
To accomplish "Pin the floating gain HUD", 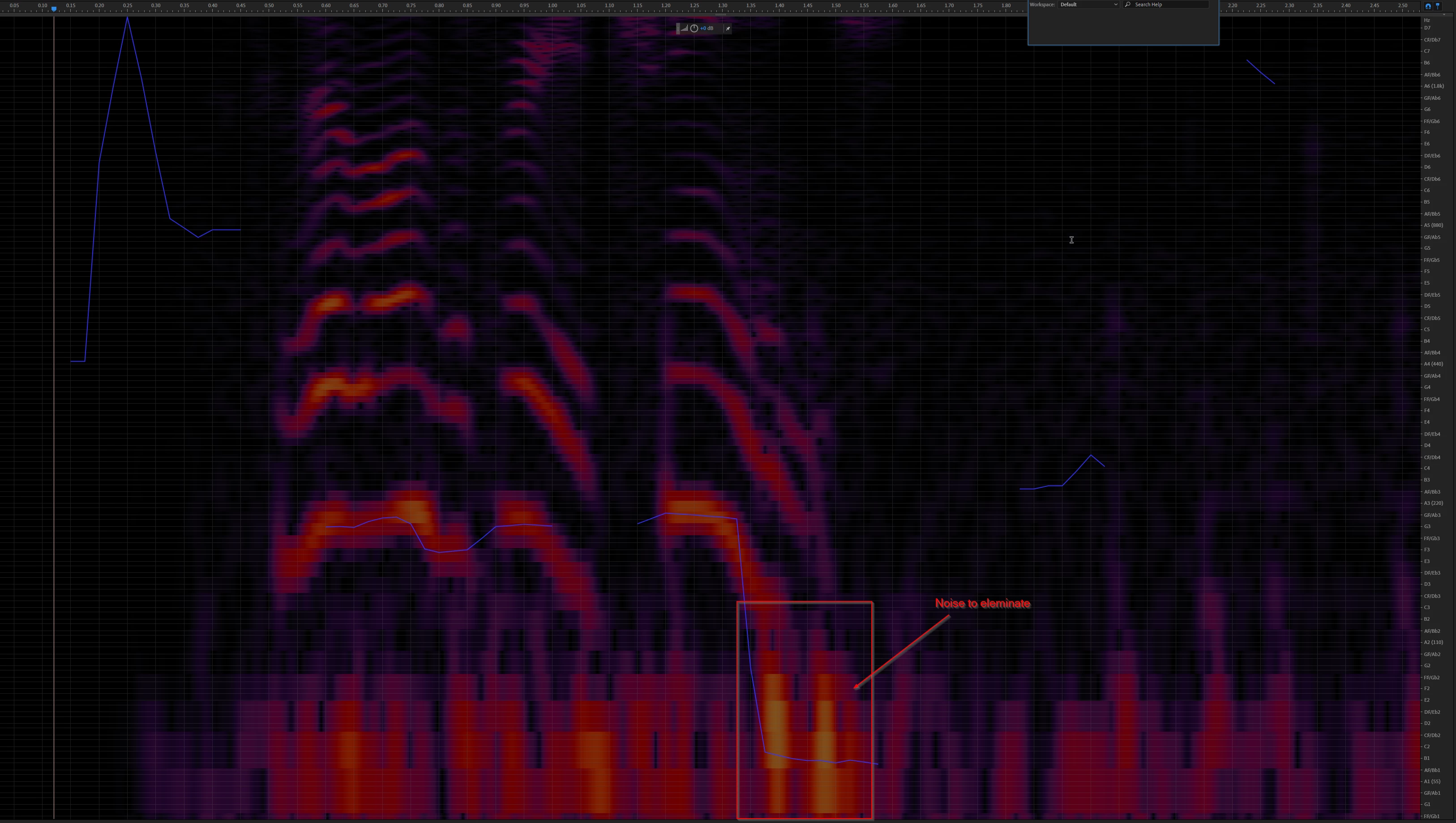I will coord(728,28).
